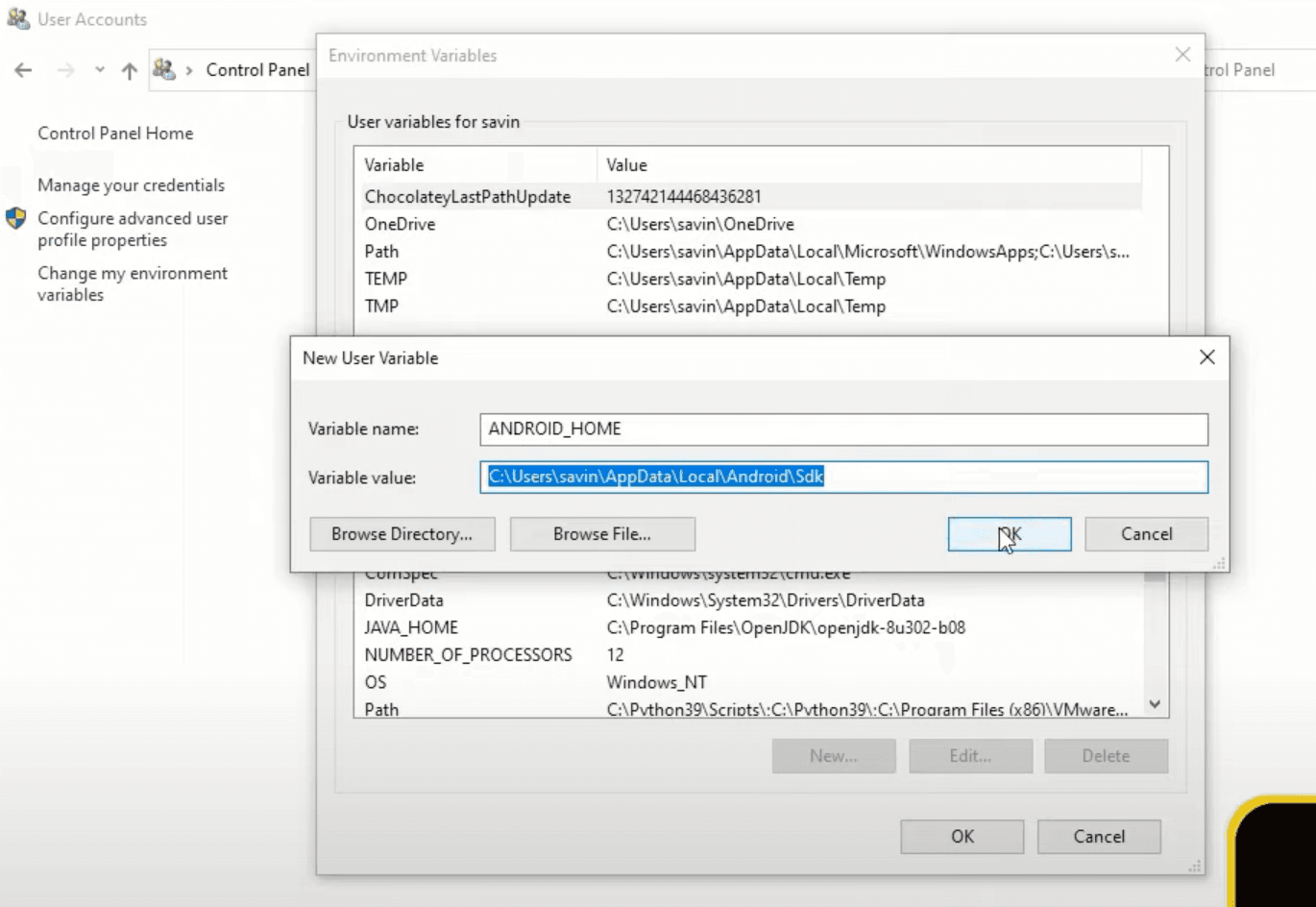Click the Browse File button
Screen dimensions: 1316x907
click(602, 534)
